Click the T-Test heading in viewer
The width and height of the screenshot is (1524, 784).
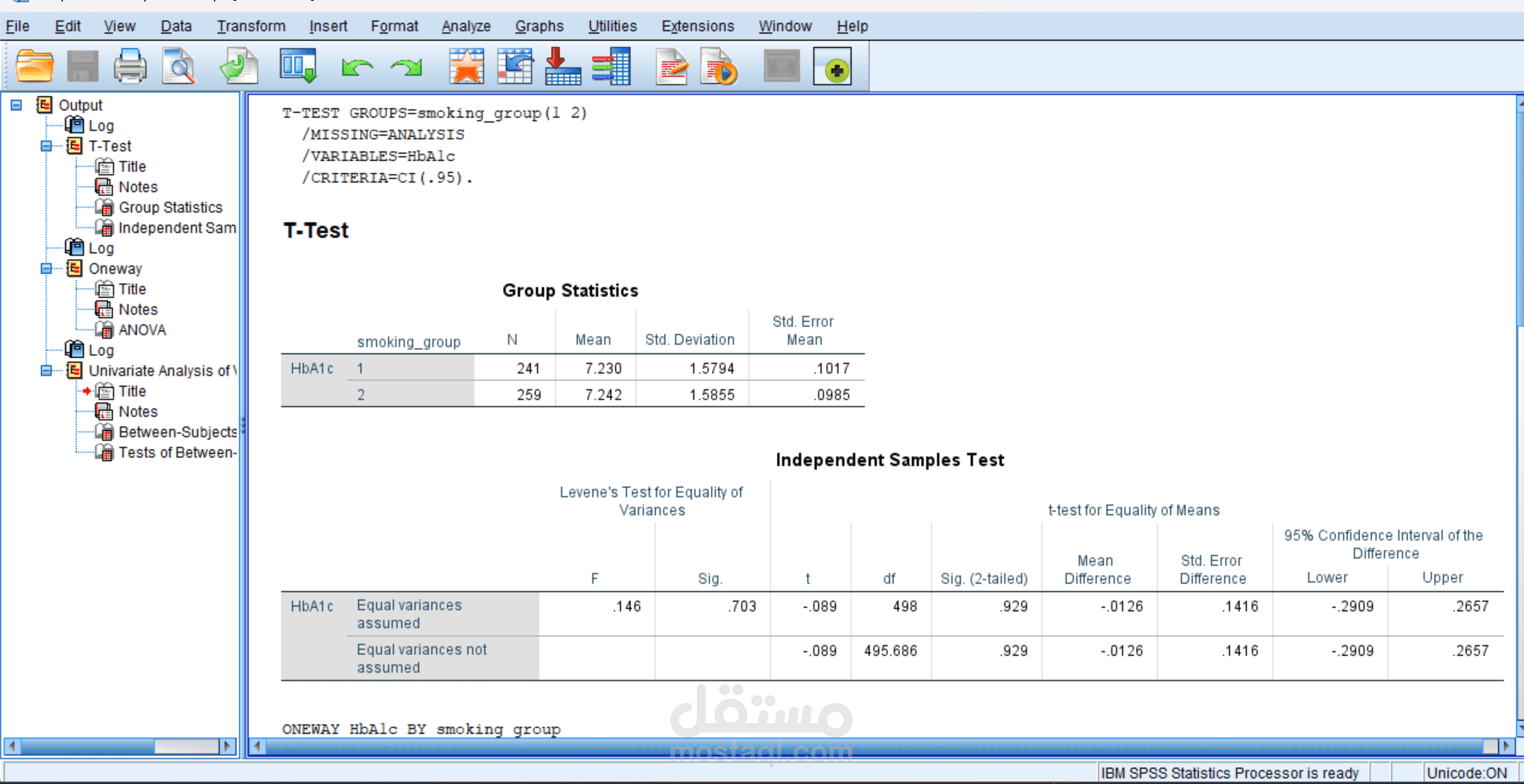pos(316,231)
